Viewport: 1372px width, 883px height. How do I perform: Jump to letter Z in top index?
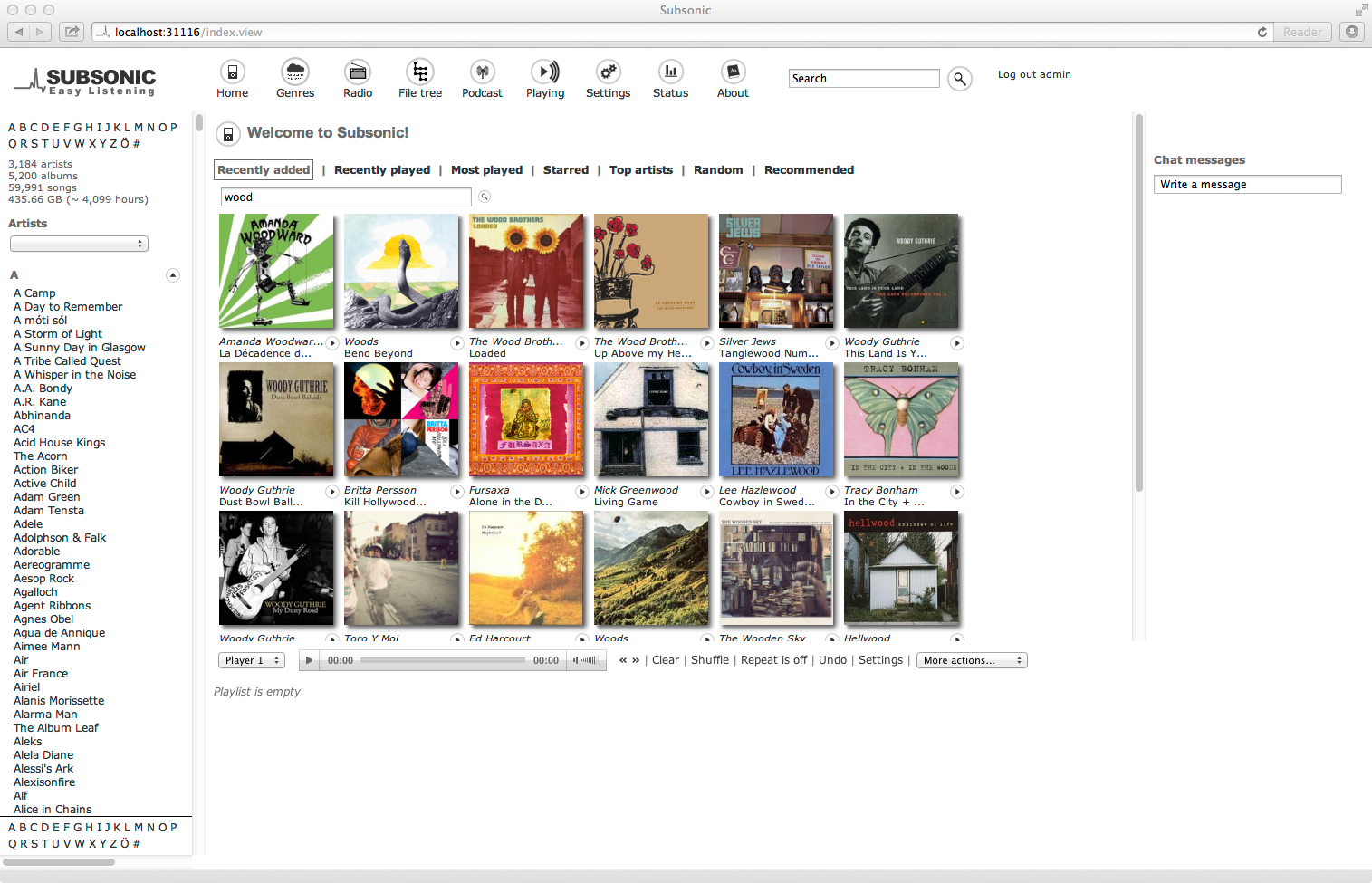point(112,143)
